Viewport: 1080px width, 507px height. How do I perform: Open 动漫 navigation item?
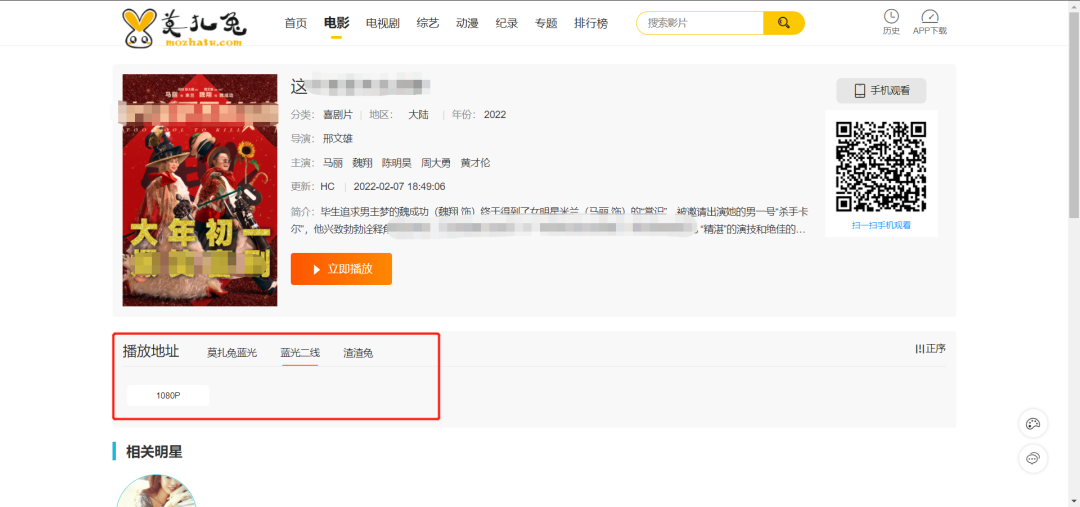tap(467, 23)
